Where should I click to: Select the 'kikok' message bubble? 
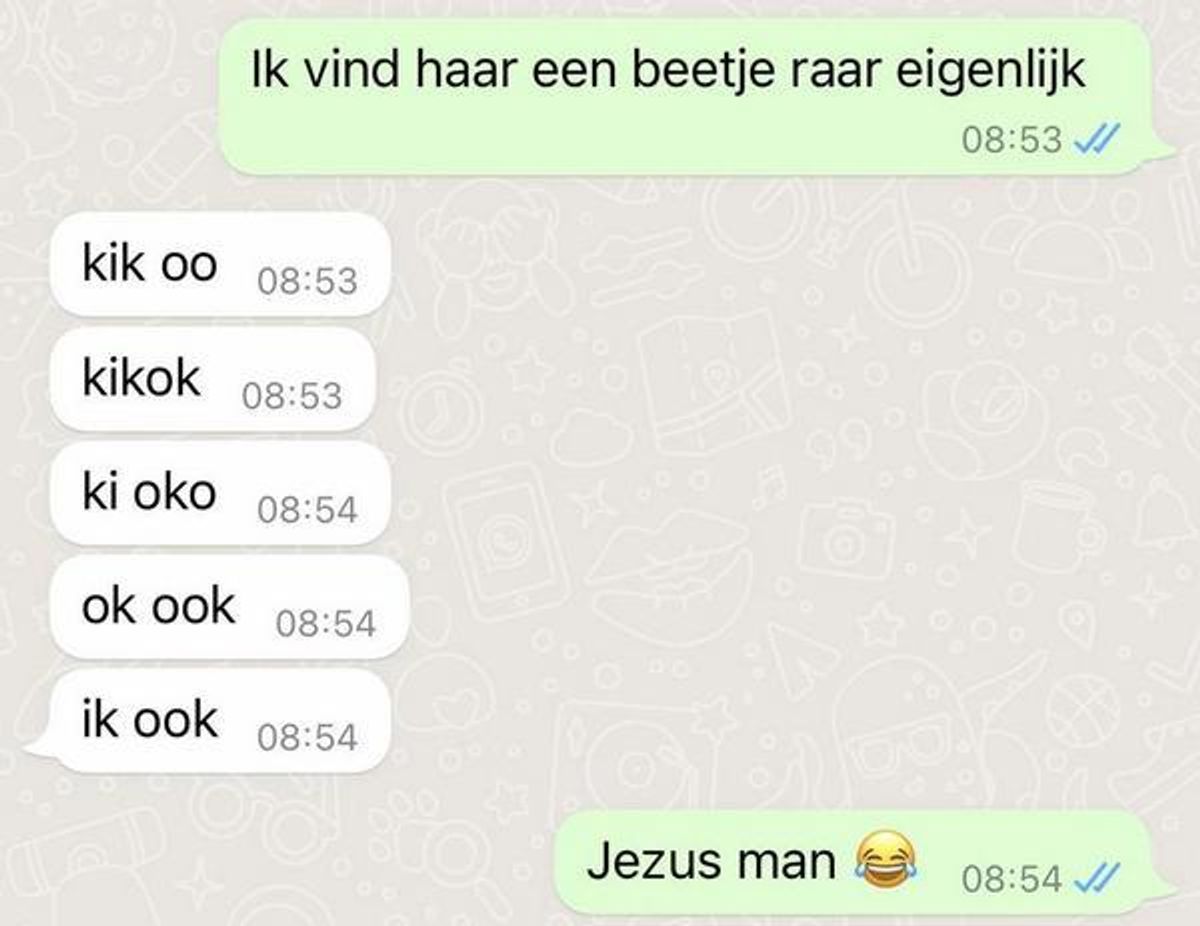tap(212, 380)
